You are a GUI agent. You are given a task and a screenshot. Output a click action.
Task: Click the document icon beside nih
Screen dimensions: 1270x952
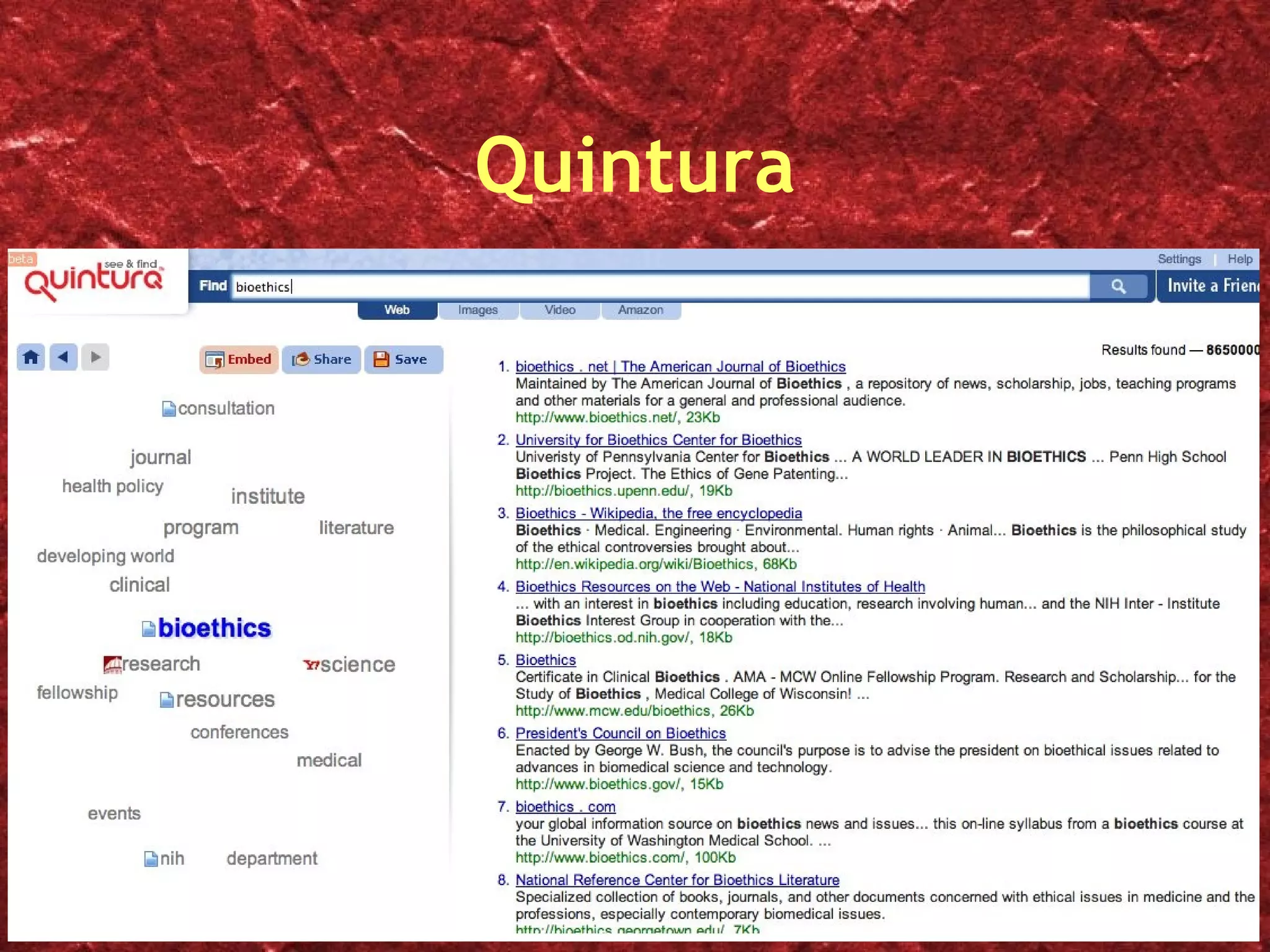[151, 859]
